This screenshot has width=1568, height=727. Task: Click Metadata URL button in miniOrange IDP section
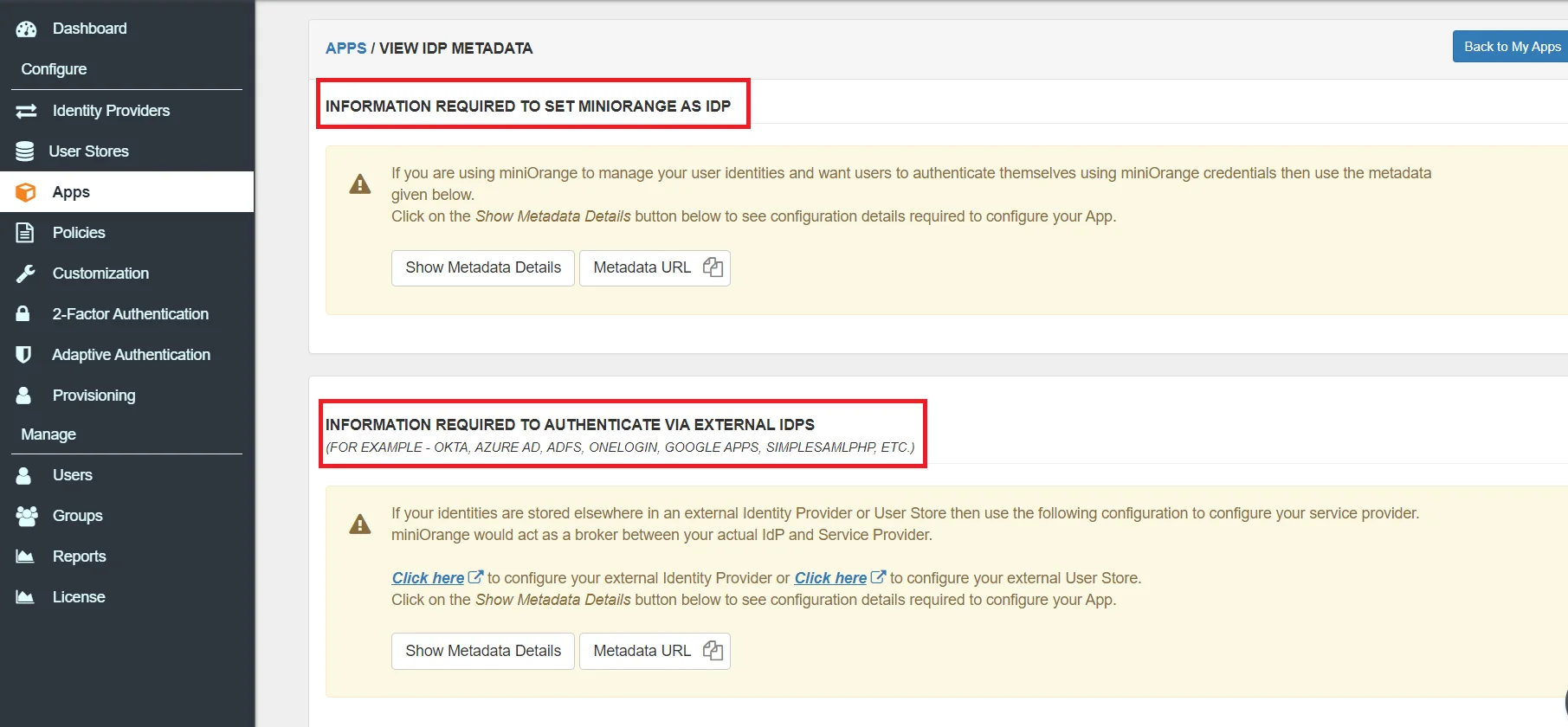(655, 267)
